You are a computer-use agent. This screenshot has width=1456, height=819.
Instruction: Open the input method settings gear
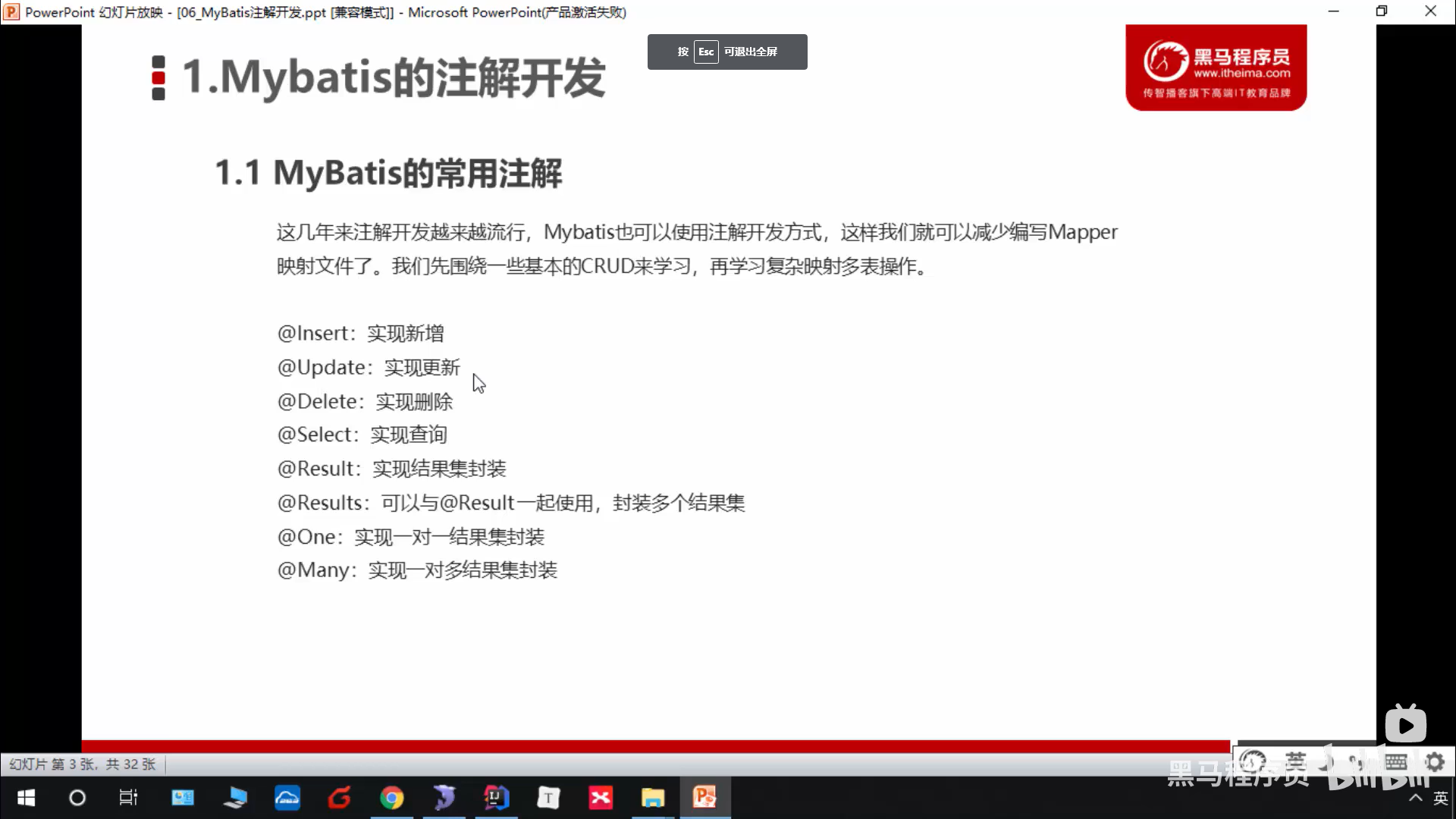(x=1435, y=761)
